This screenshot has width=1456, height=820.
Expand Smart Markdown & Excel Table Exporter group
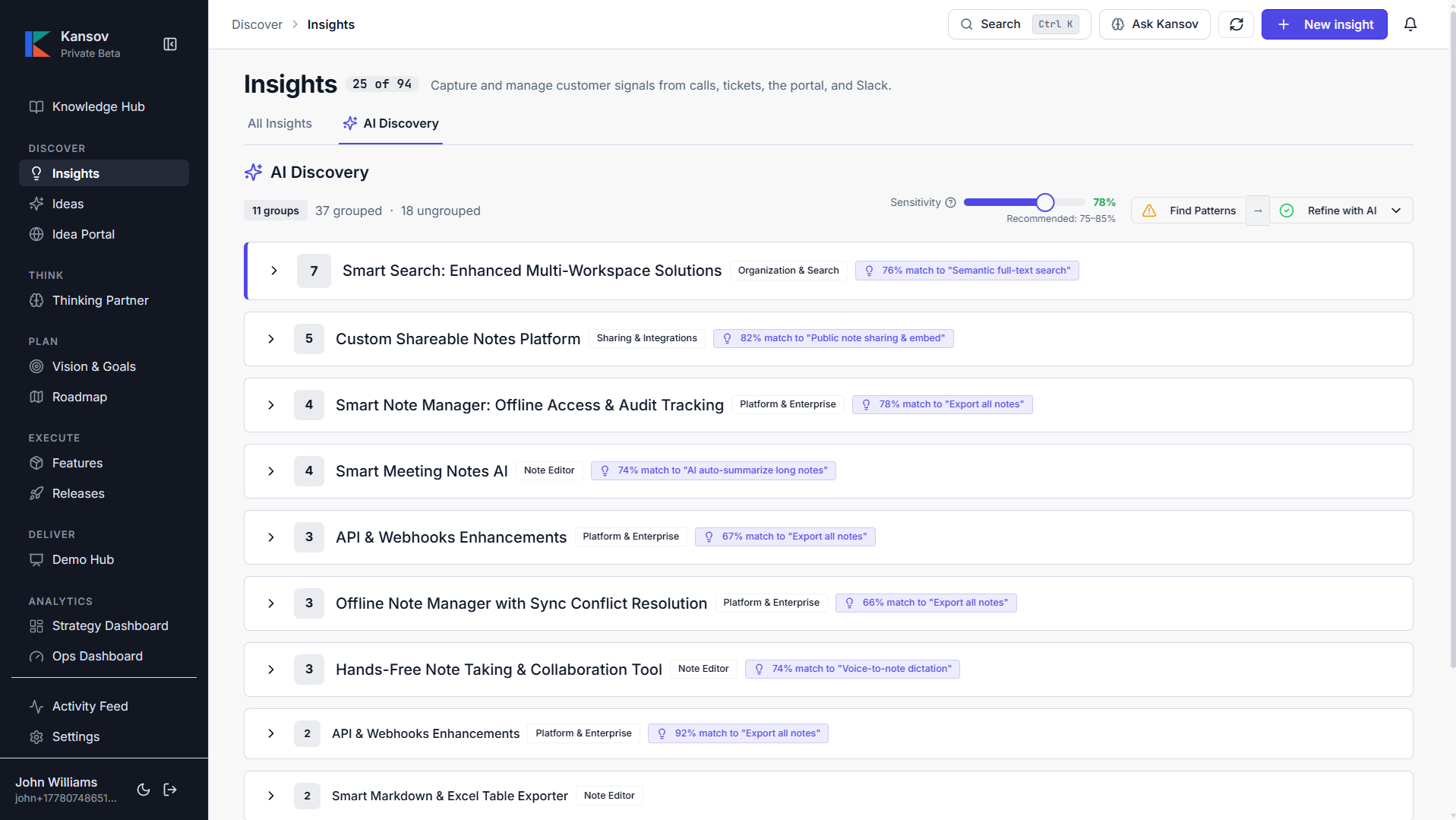click(x=271, y=796)
